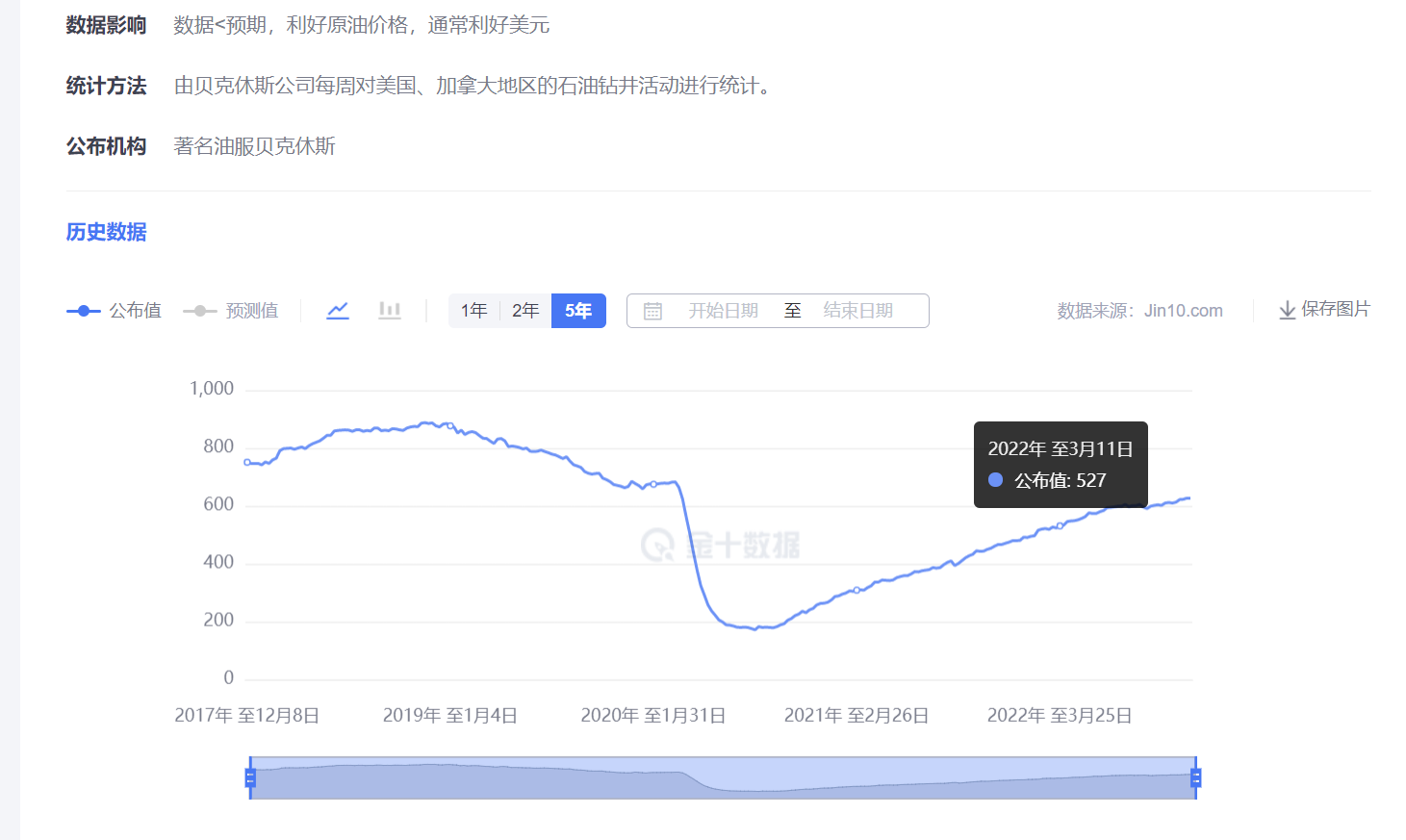Click the download arrow icon
The width and height of the screenshot is (1406, 840).
click(1287, 311)
